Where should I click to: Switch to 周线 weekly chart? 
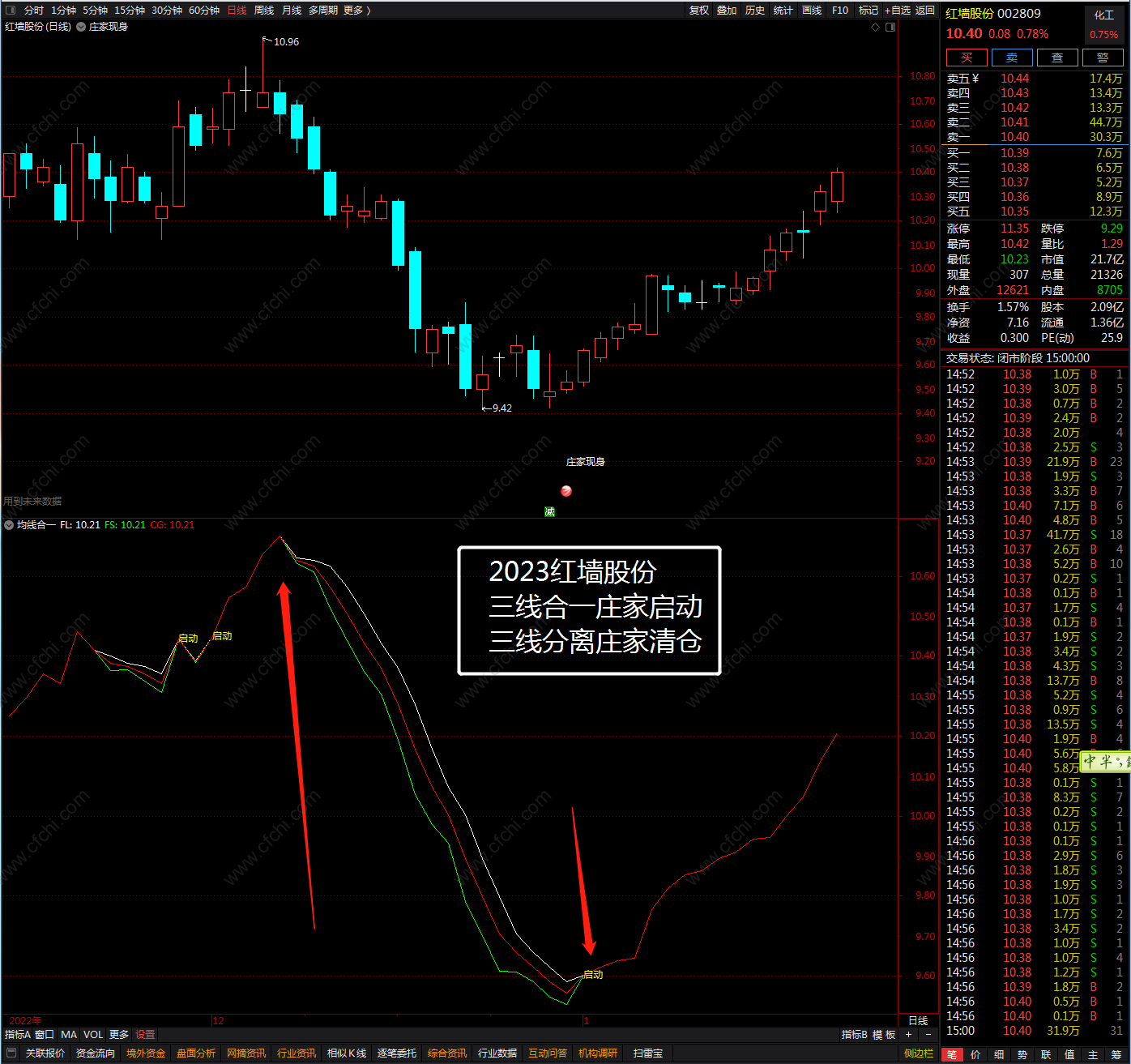264,11
